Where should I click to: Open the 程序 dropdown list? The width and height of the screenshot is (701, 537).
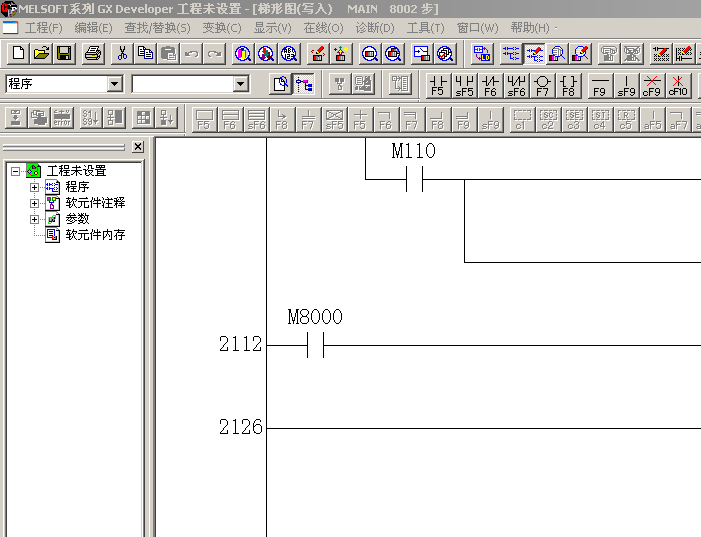(114, 85)
